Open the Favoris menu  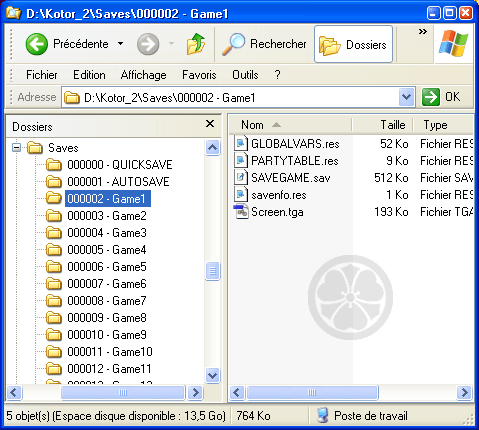click(199, 75)
